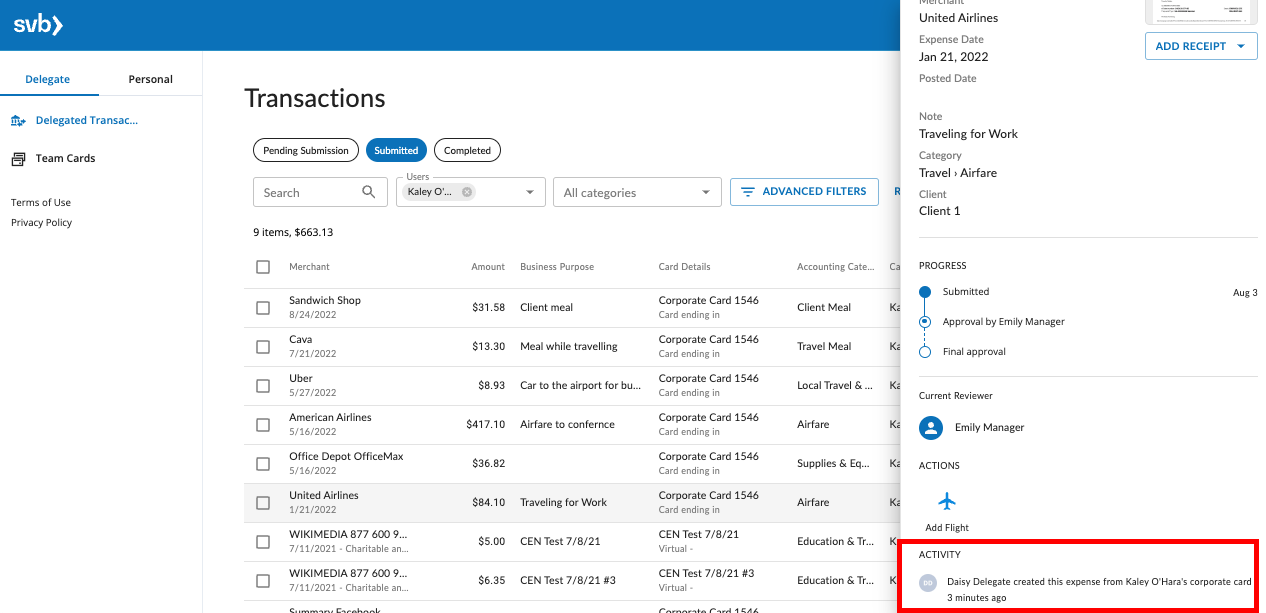Check the WIKIMEDIA $6.35 transaction checkbox
Image resolution: width=1266 pixels, height=613 pixels.
[x=263, y=581]
